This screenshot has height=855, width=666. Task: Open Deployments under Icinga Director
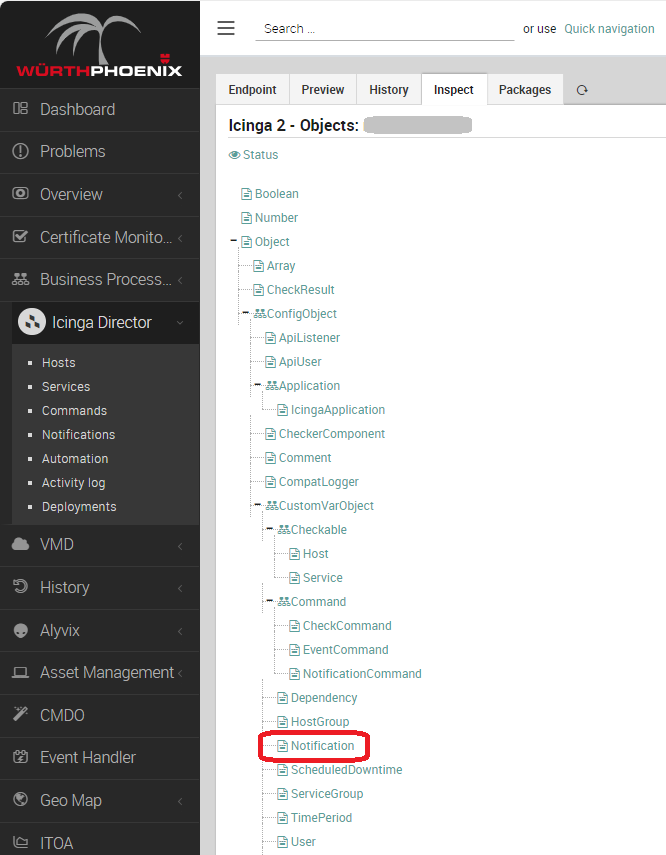pos(79,507)
